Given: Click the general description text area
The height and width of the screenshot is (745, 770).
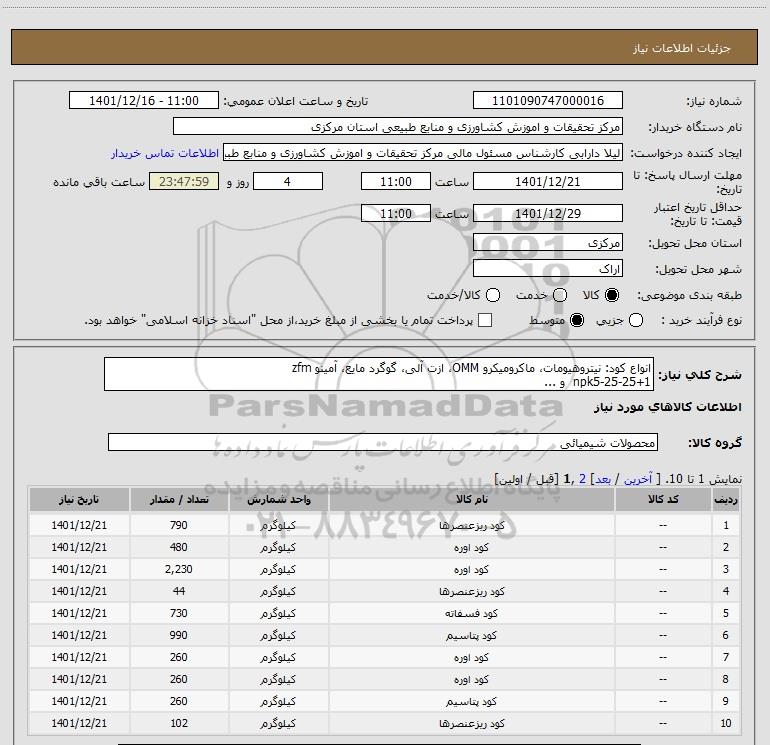Looking at the screenshot, I should click(x=379, y=374).
